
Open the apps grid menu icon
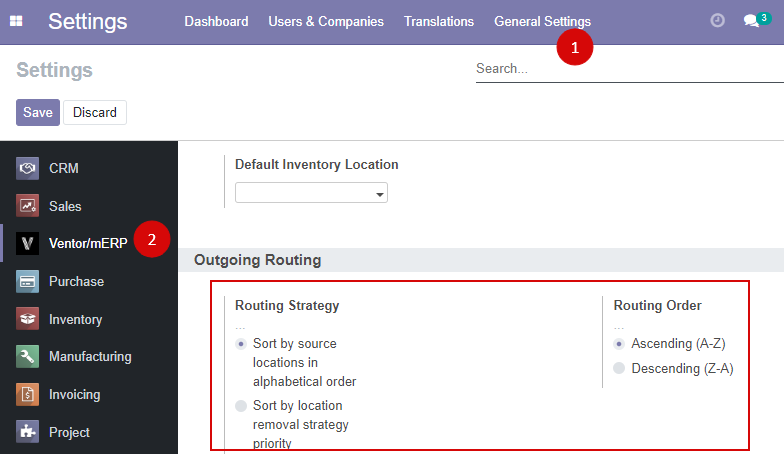[16, 21]
